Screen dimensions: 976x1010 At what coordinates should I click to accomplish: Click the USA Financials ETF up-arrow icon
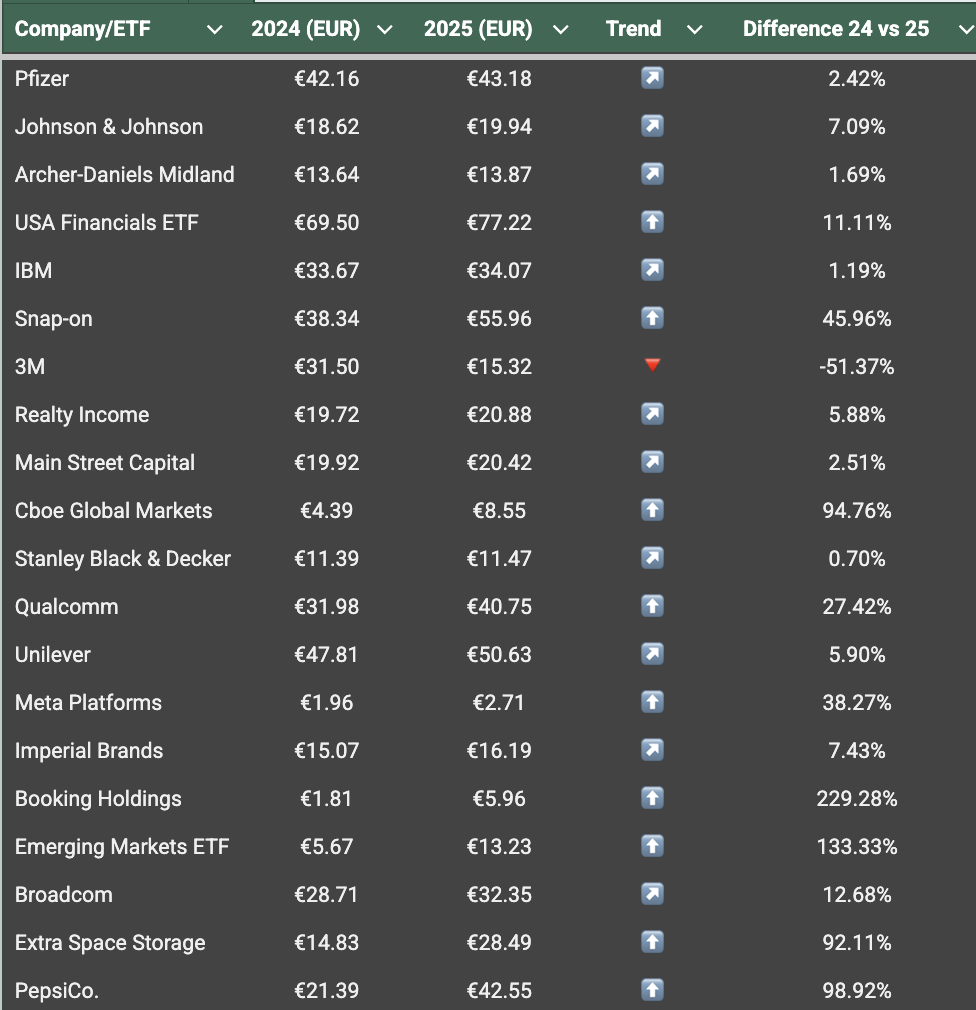tap(652, 222)
